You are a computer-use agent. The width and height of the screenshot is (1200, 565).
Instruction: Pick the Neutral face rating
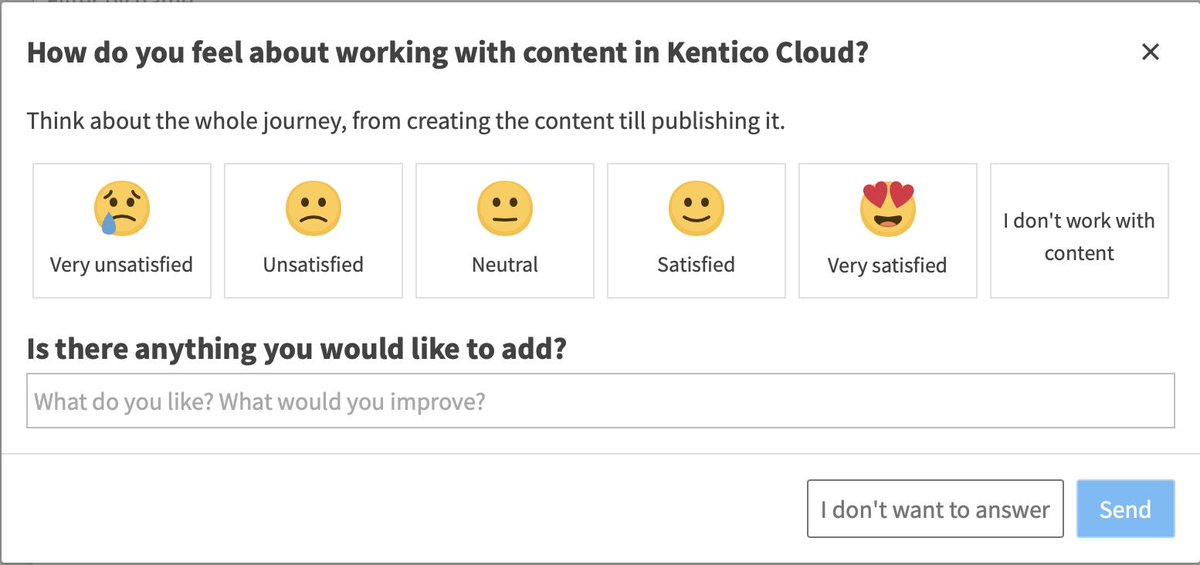pos(505,231)
